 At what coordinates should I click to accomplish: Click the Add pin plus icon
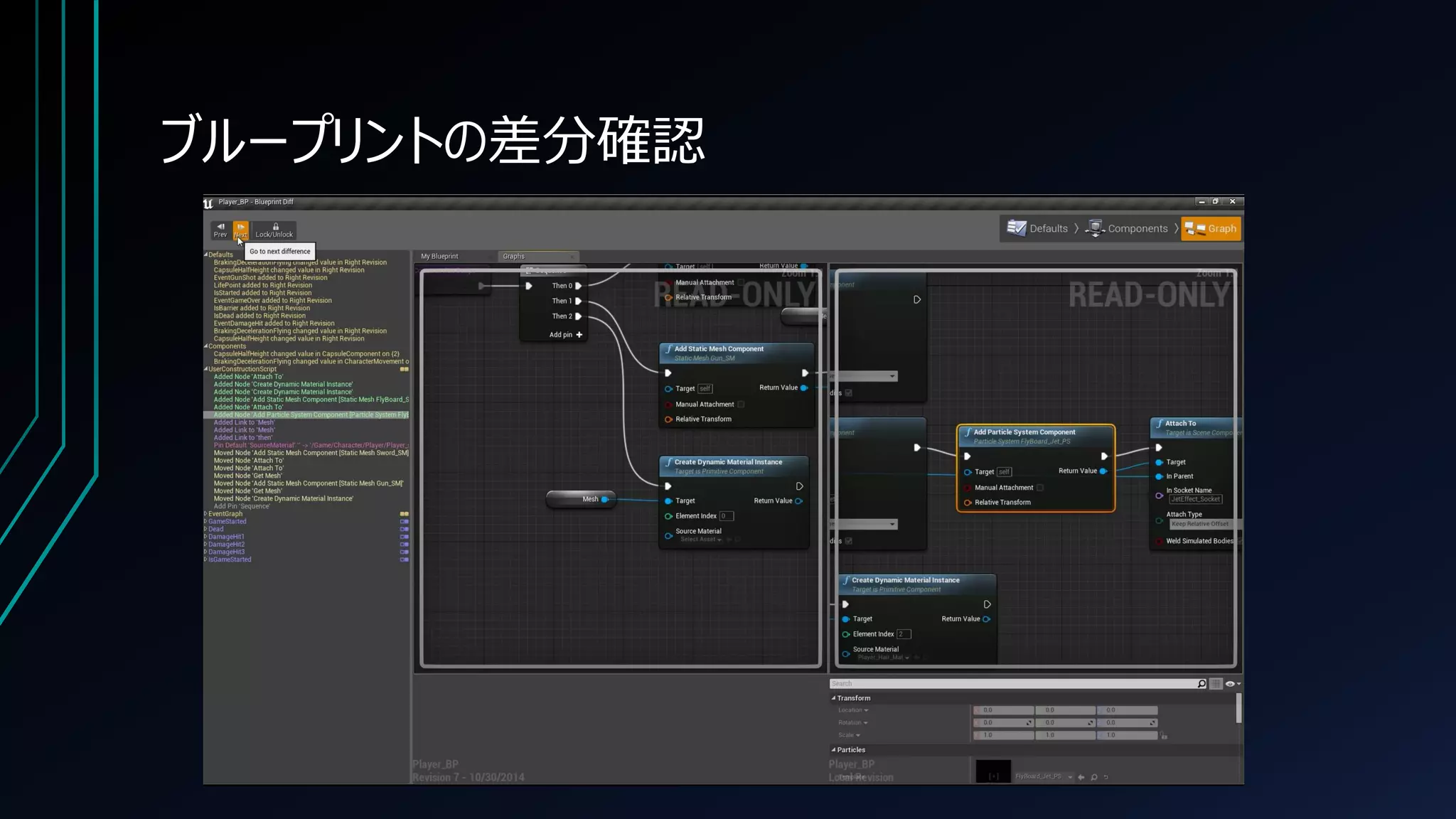point(579,335)
